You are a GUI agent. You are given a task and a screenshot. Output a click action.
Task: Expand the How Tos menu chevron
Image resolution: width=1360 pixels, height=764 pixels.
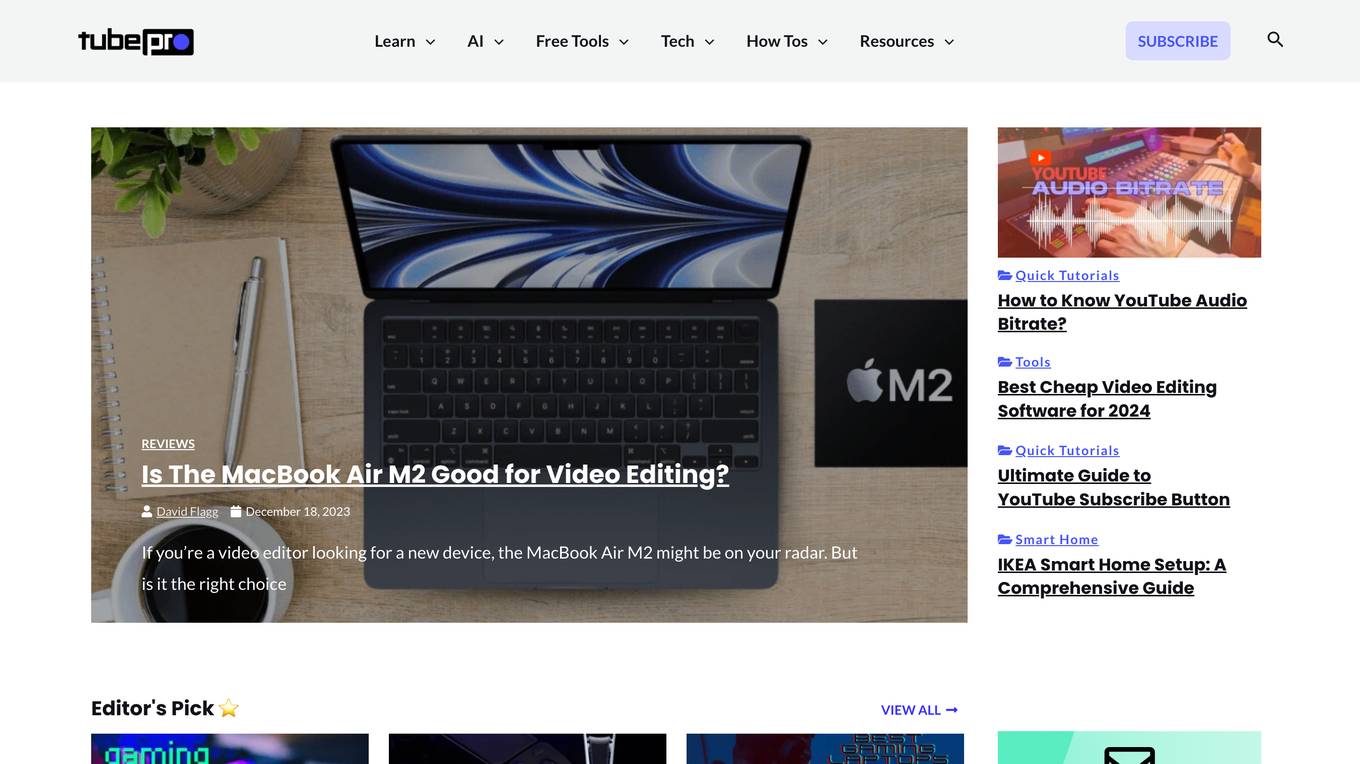823,42
